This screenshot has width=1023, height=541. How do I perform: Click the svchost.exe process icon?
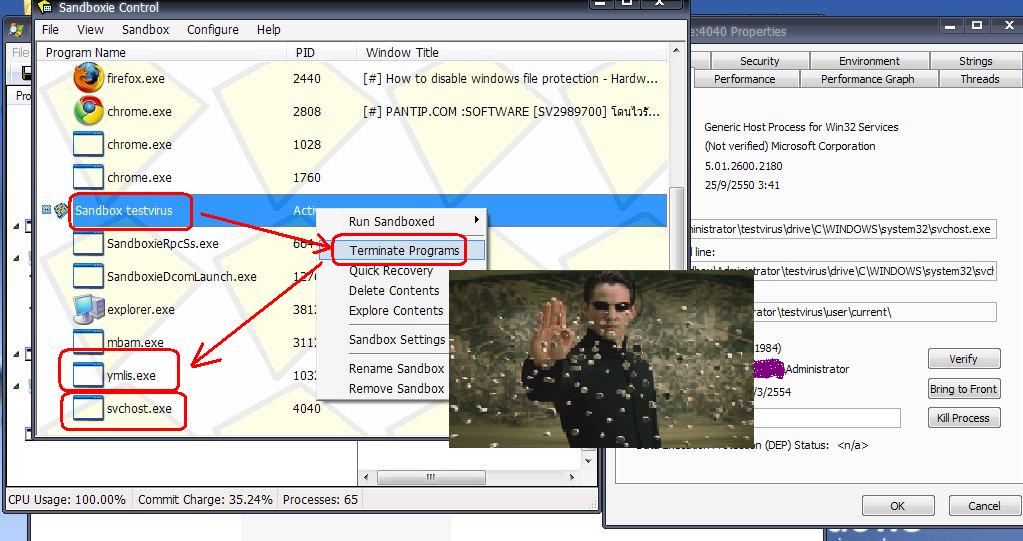pos(88,409)
